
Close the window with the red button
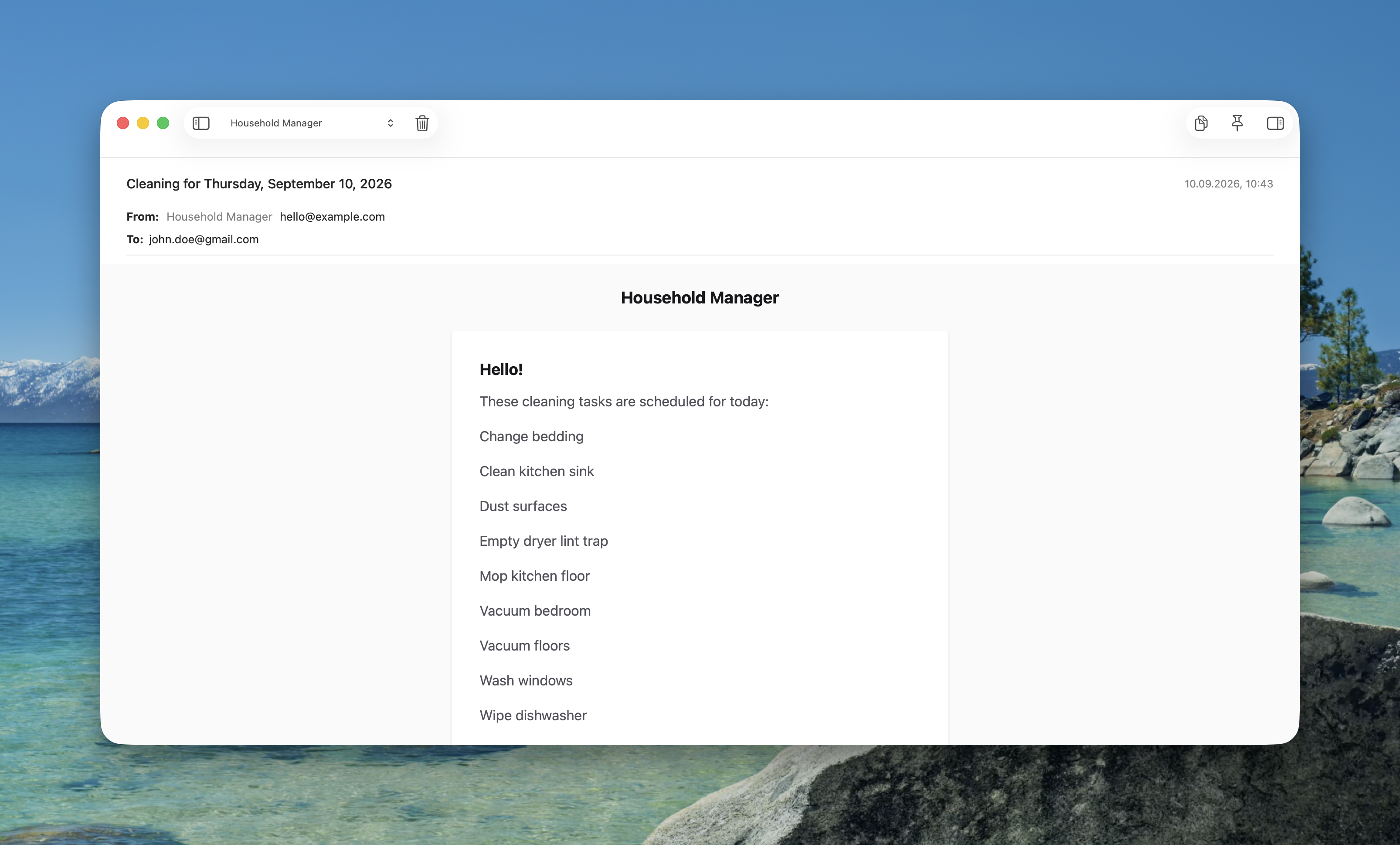pyautogui.click(x=123, y=123)
